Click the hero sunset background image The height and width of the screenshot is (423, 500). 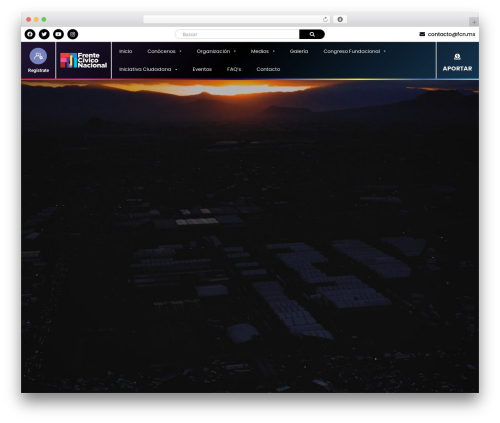click(x=250, y=236)
